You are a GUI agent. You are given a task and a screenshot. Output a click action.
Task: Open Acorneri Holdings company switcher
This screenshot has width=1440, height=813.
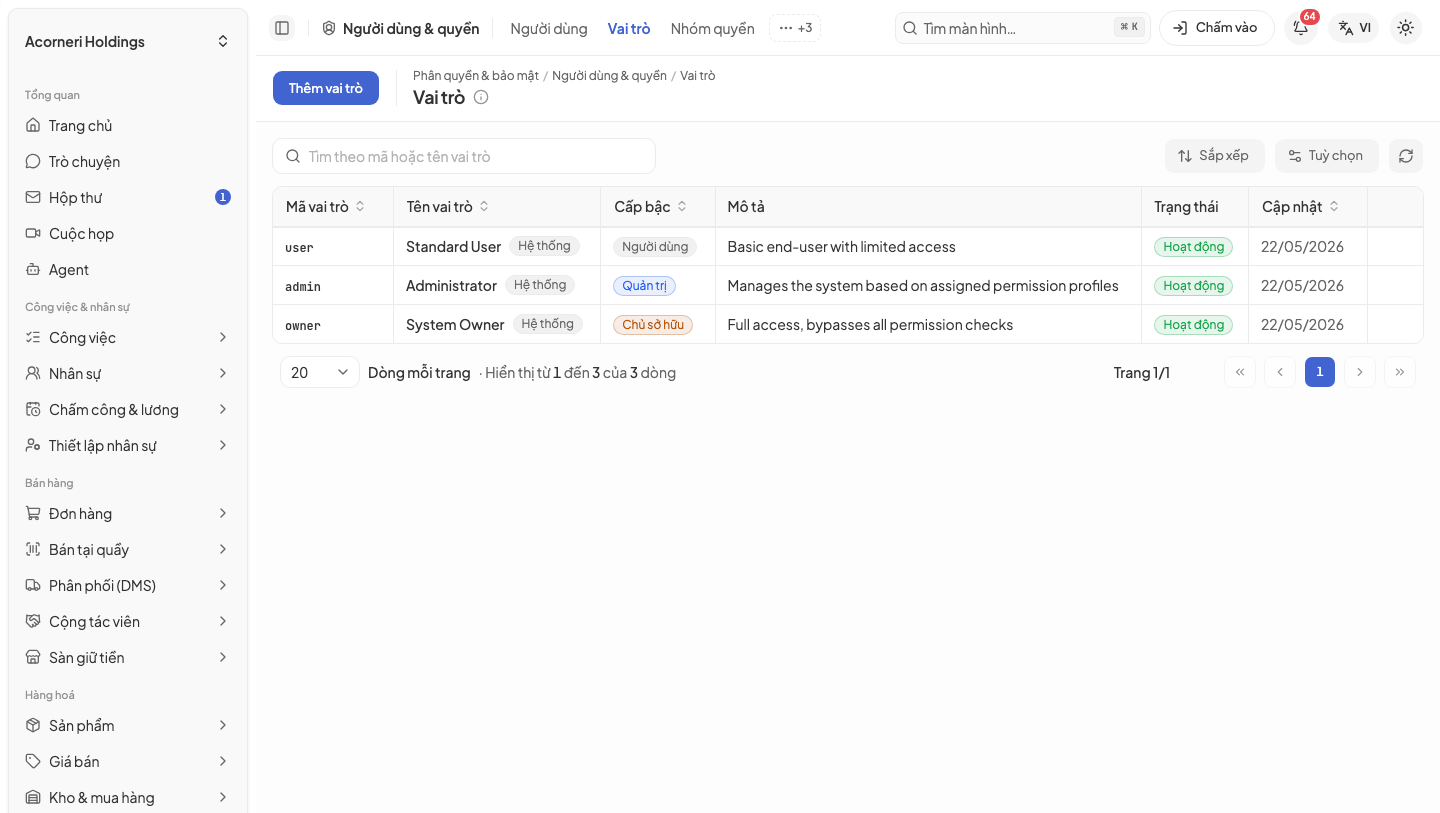pos(128,42)
